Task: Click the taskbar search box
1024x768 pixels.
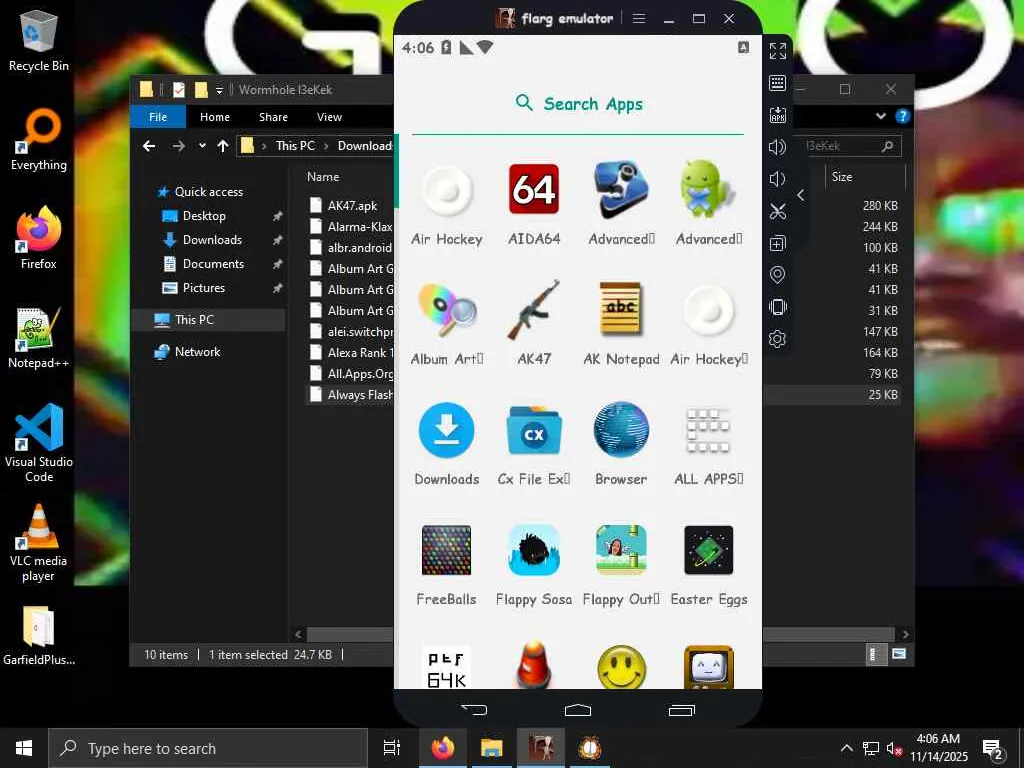Action: coord(208,748)
